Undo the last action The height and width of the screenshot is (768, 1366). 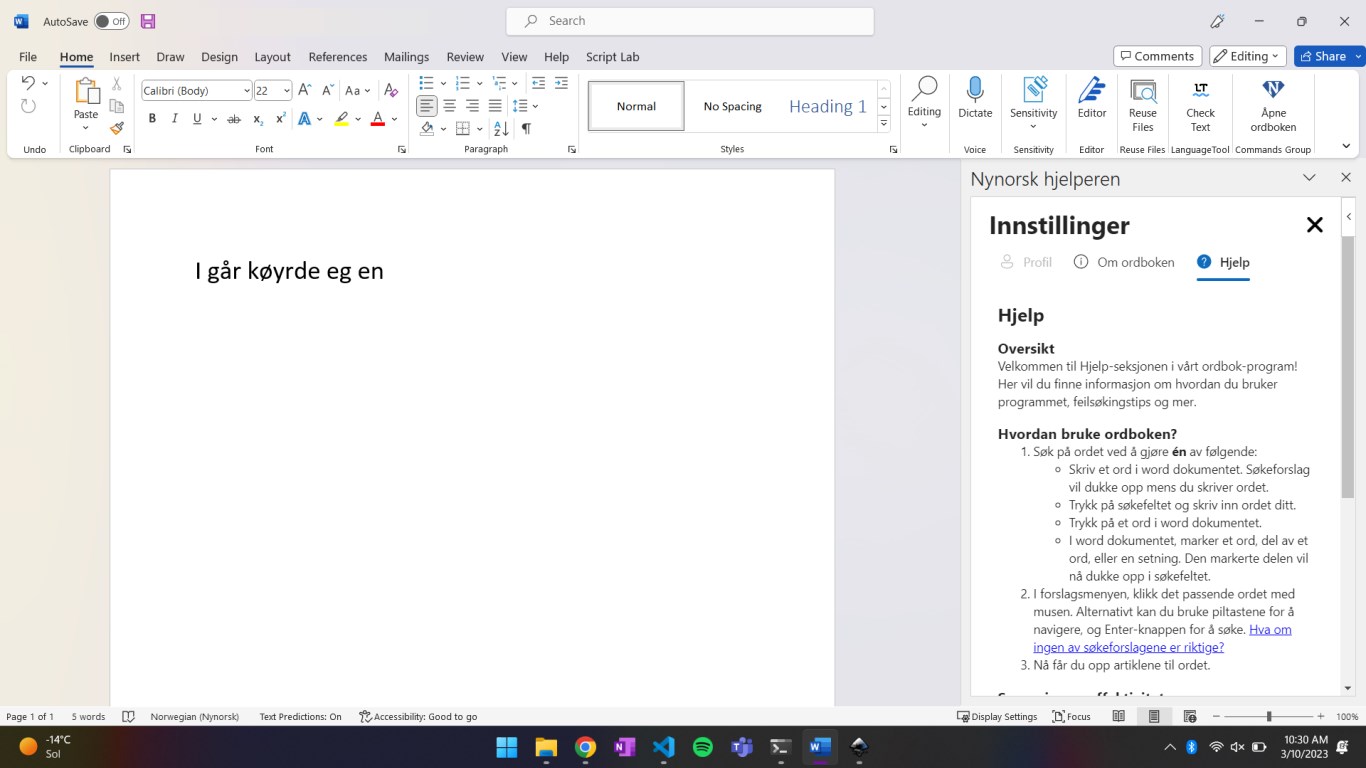pos(28,83)
